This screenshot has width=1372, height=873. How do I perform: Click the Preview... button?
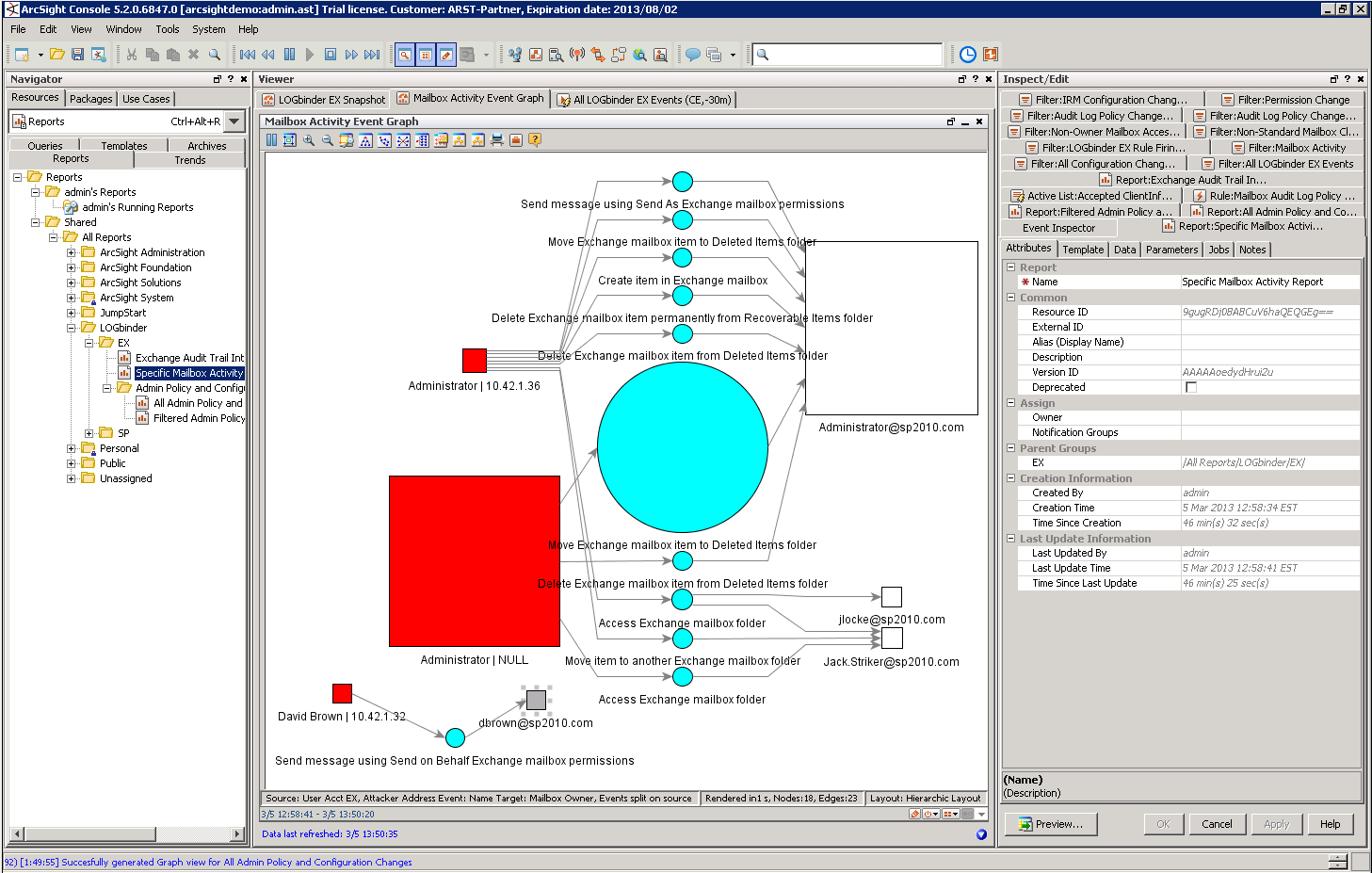point(1051,824)
